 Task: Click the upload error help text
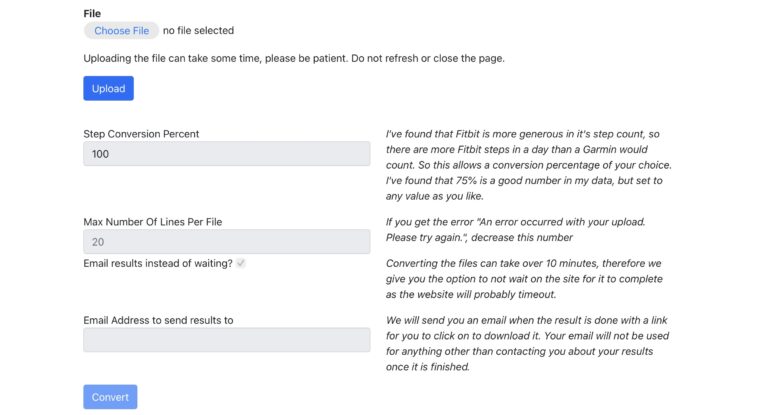pos(515,229)
